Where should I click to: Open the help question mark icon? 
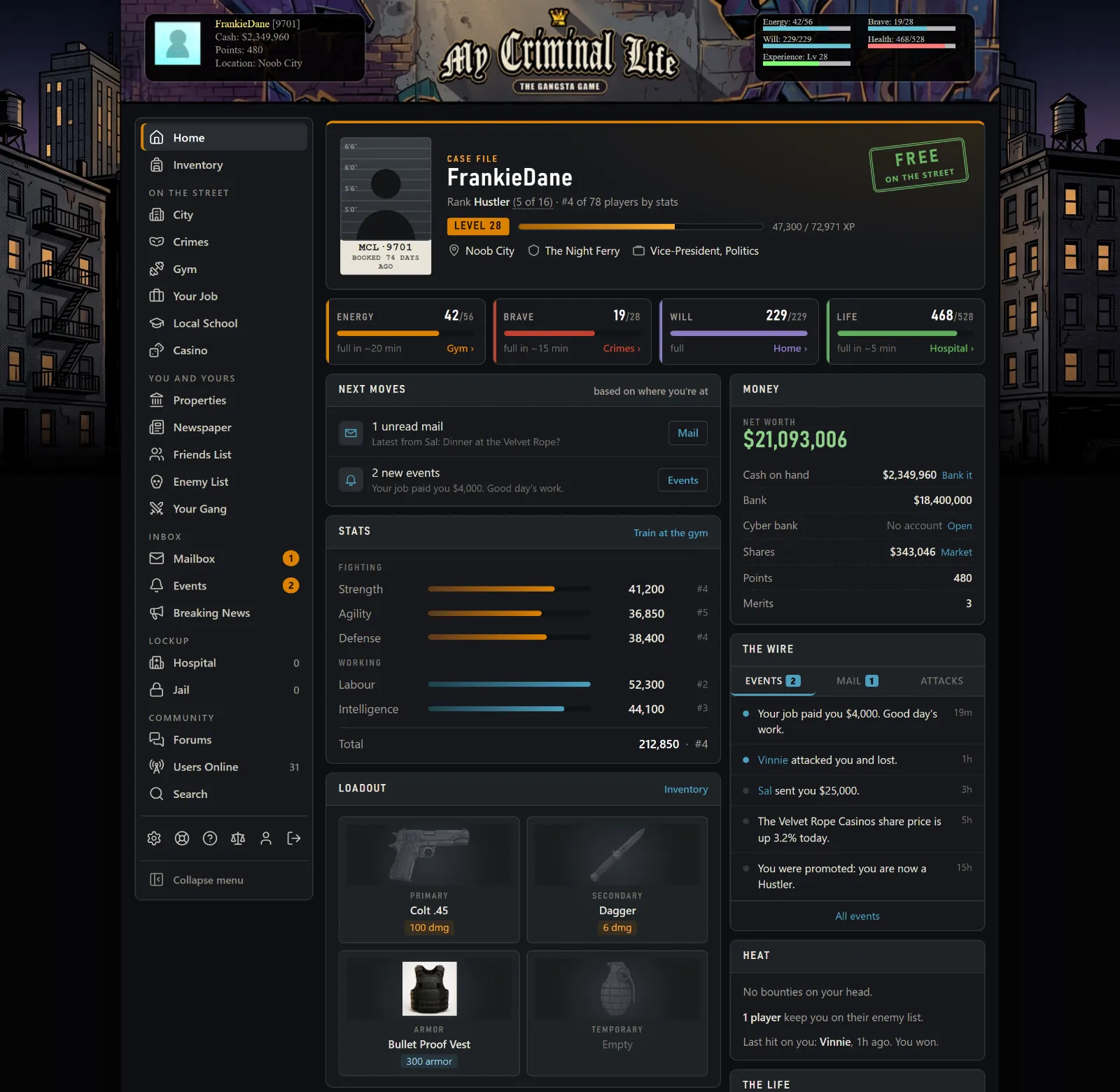210,838
